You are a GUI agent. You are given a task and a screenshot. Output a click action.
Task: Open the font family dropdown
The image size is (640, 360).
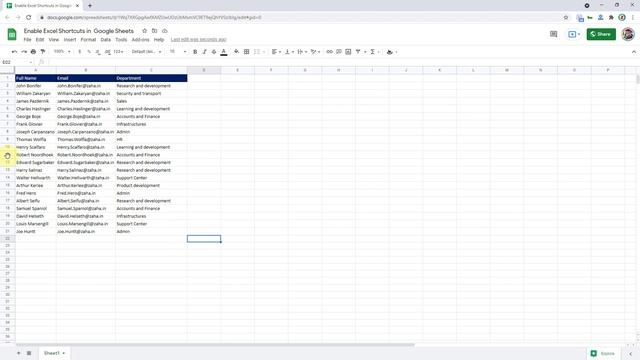(x=147, y=52)
